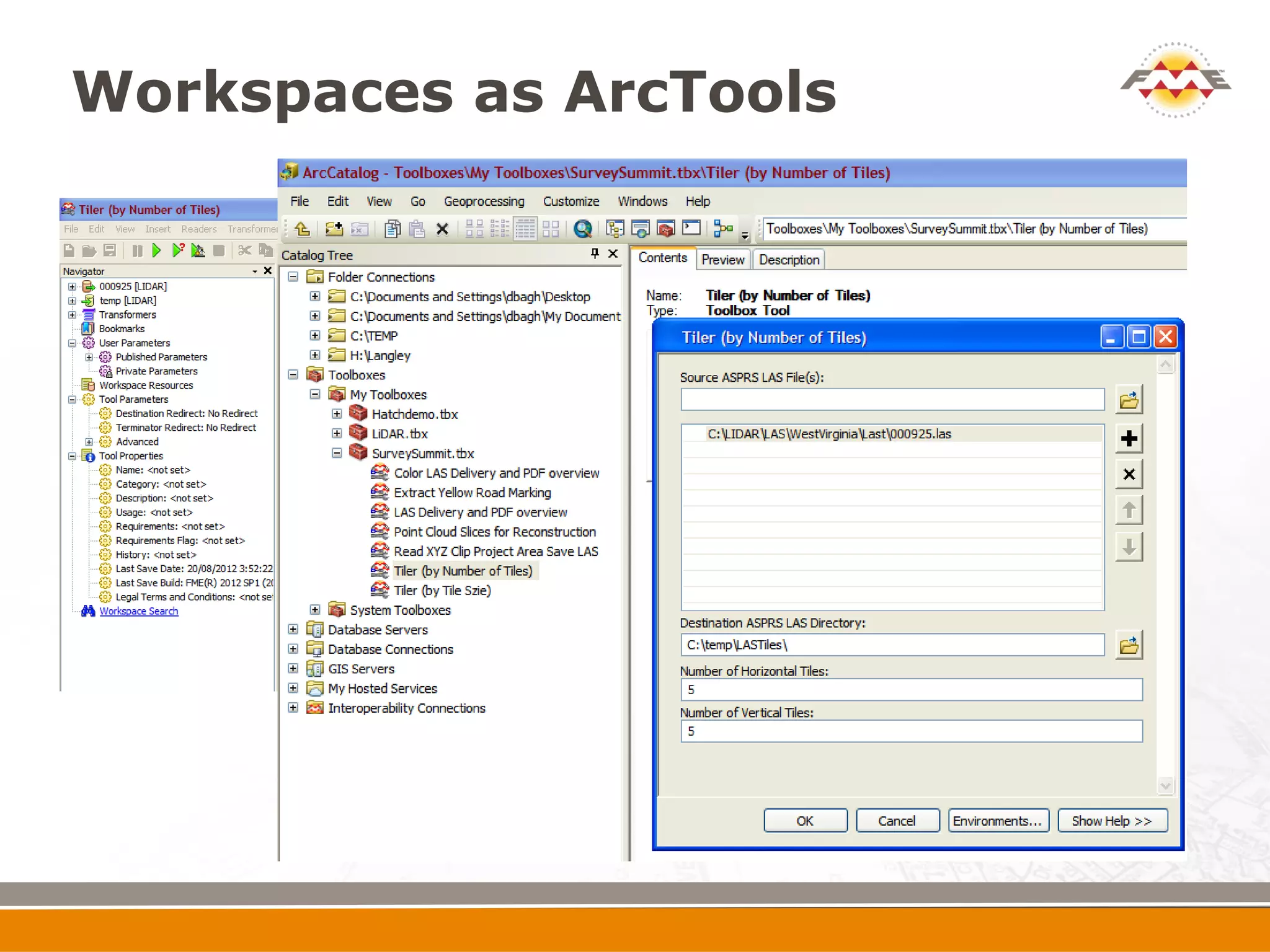Select Extract Yellow Road Marking tool
Image resolution: width=1270 pixels, height=952 pixels.
coord(472,493)
